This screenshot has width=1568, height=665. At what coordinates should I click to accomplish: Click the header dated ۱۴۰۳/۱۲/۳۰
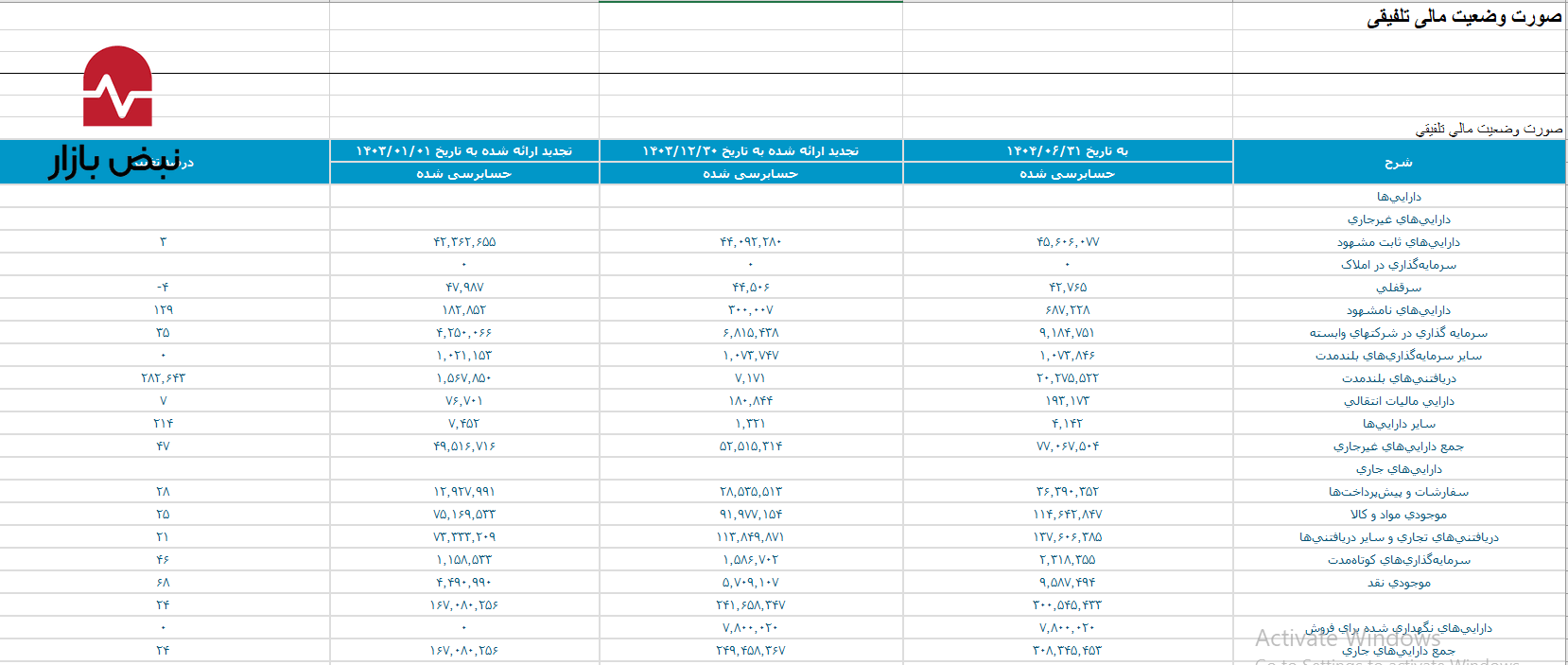point(750,151)
